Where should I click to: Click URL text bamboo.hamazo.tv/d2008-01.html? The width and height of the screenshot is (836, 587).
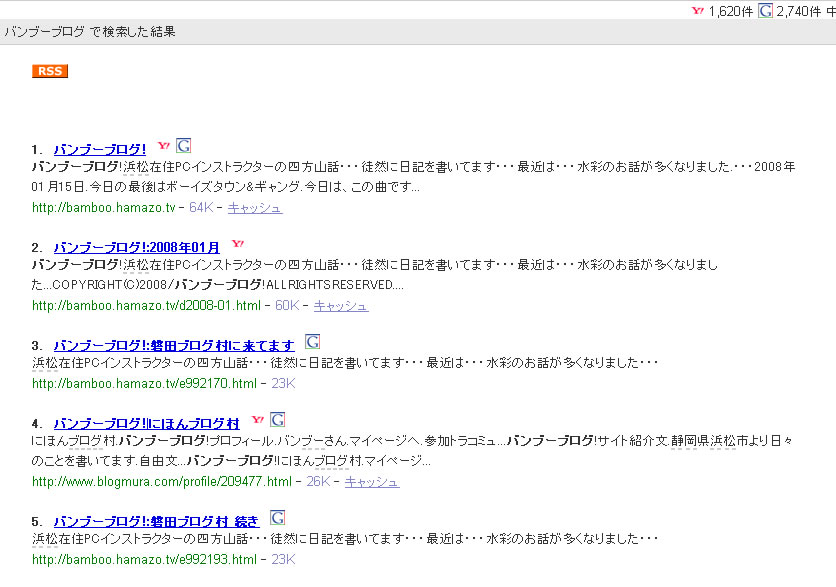pos(147,306)
